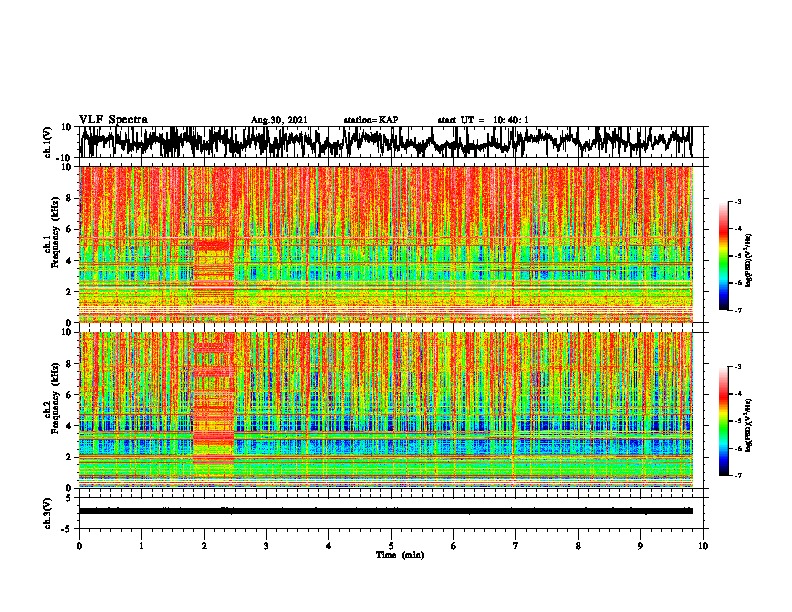Click the ch.2 frequency tick label '2'
Viewport: 792px width, 612px height.
(69, 457)
